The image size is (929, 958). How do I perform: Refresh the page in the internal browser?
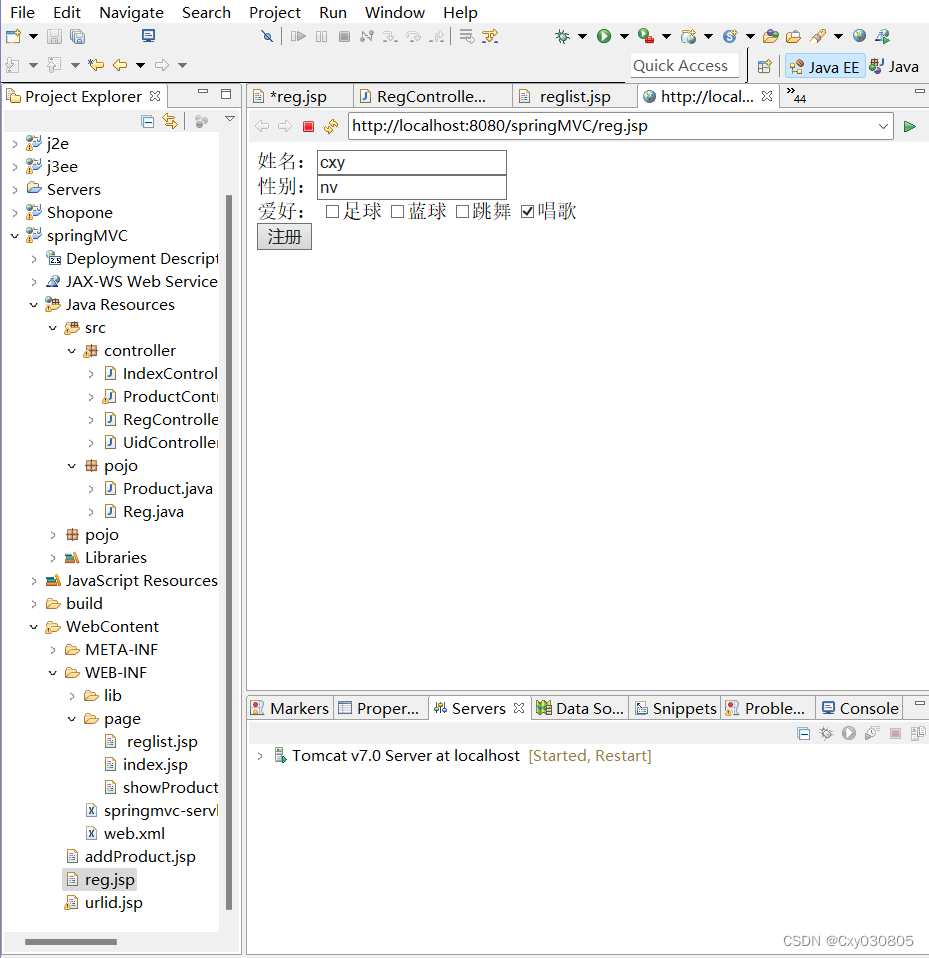(331, 126)
